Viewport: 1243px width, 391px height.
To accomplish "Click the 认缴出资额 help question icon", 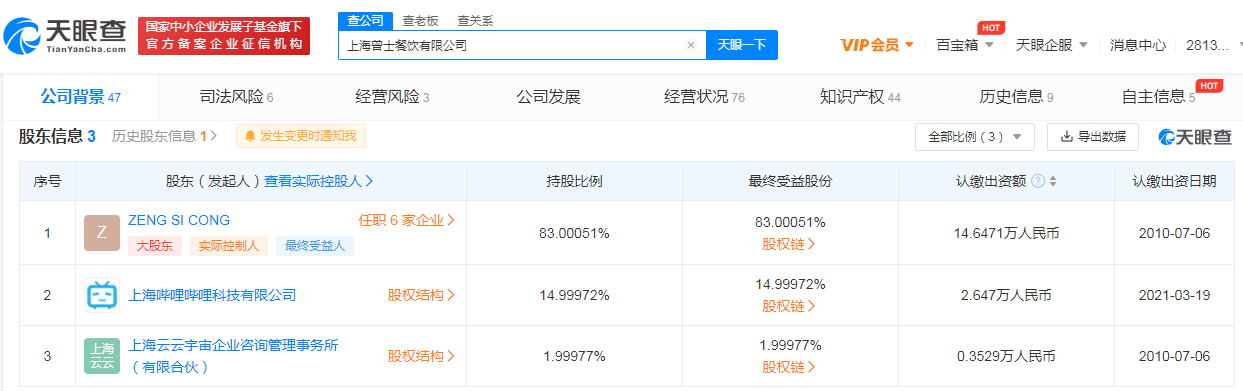I will coord(1038,181).
